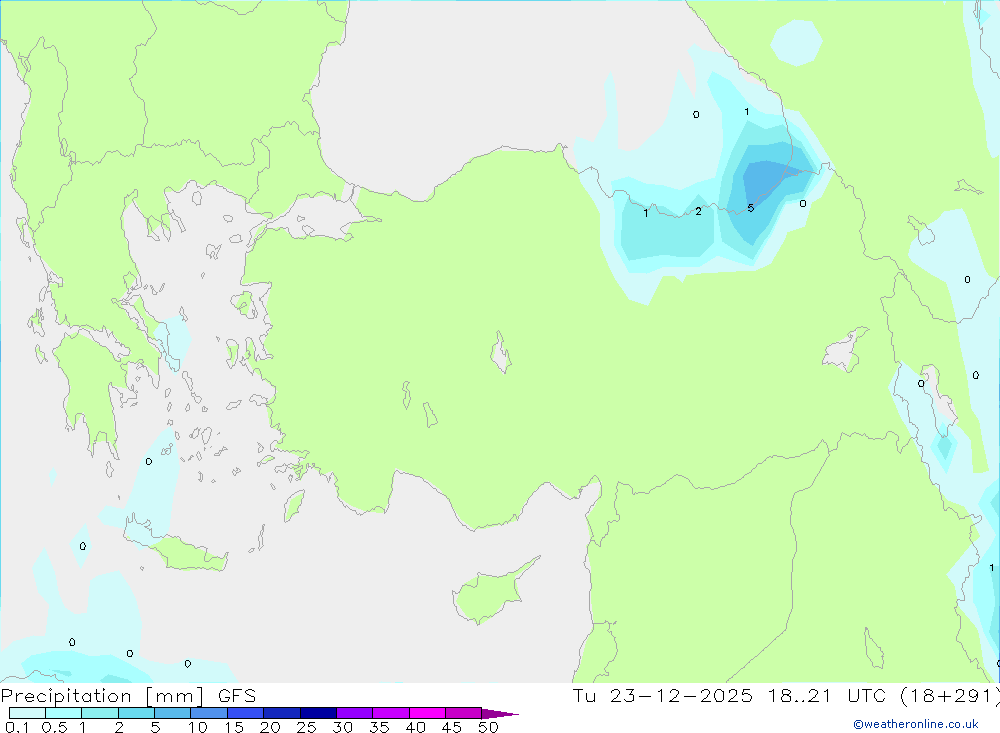Select the 0.5–1 mm legend swatch
Screen dimensions: 1000x733
point(64,713)
